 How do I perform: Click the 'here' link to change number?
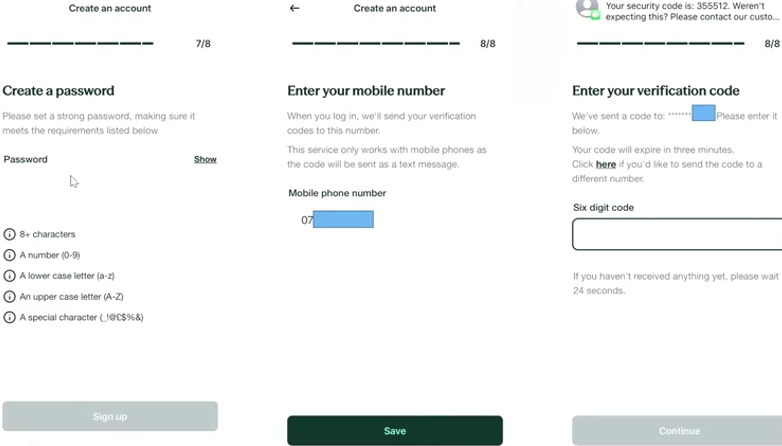[605, 164]
